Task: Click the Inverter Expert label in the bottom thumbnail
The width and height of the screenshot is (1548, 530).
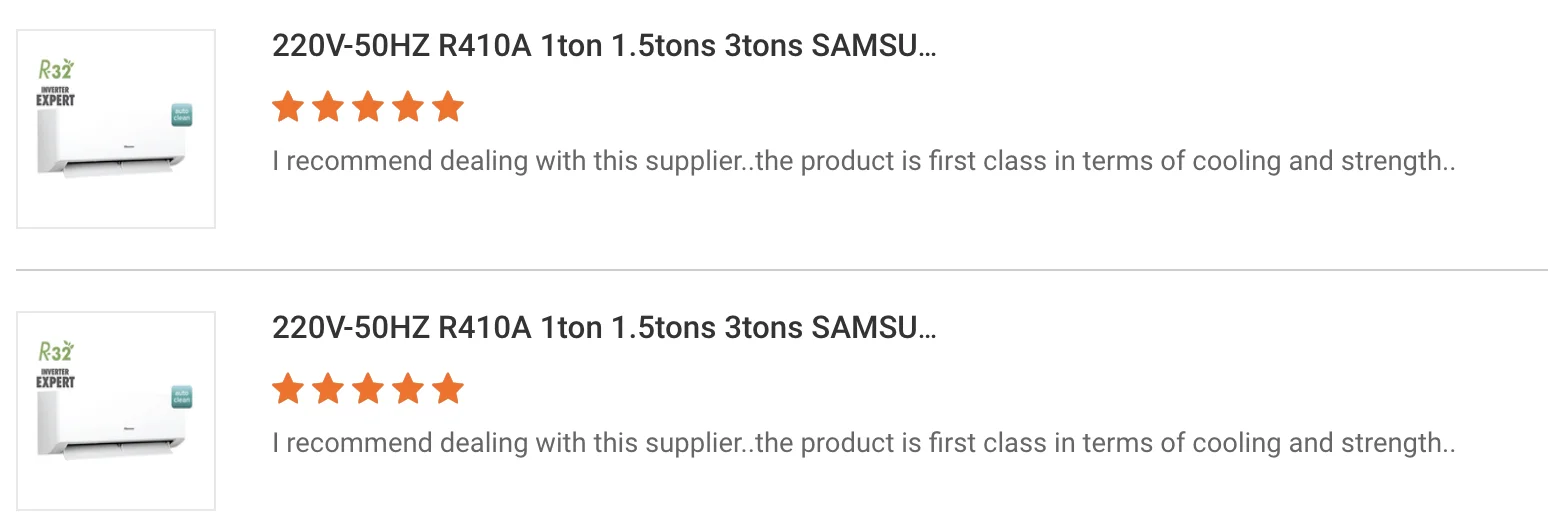Action: coord(56,378)
